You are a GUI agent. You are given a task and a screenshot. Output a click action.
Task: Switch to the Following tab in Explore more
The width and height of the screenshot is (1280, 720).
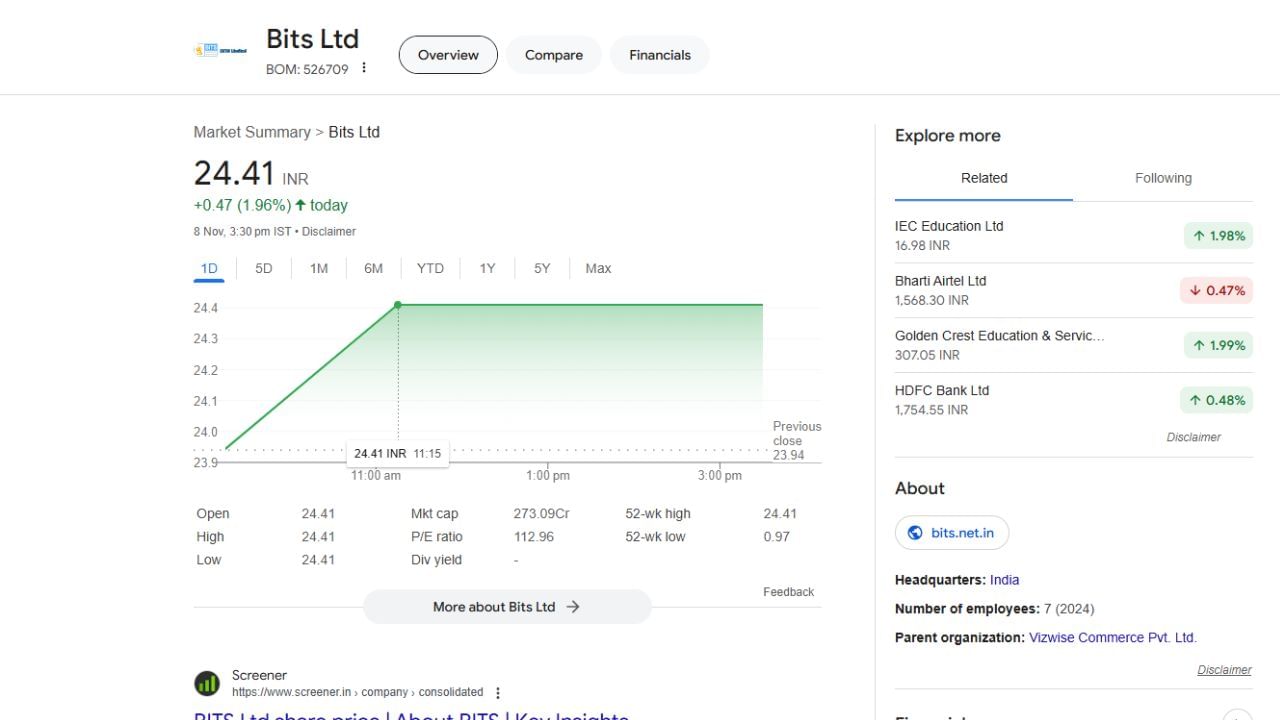click(1163, 178)
